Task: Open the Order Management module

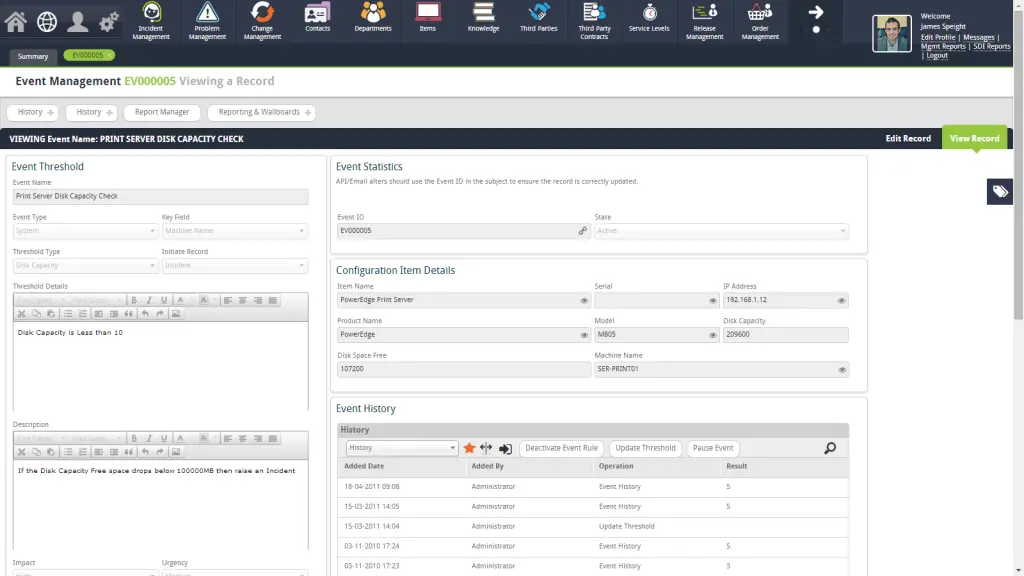Action: tap(760, 21)
